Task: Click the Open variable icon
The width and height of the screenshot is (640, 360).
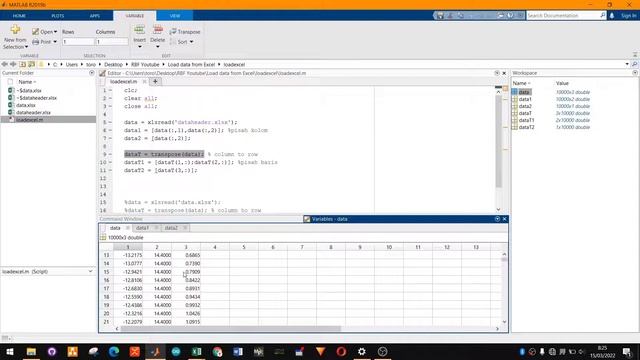Action: (36, 32)
